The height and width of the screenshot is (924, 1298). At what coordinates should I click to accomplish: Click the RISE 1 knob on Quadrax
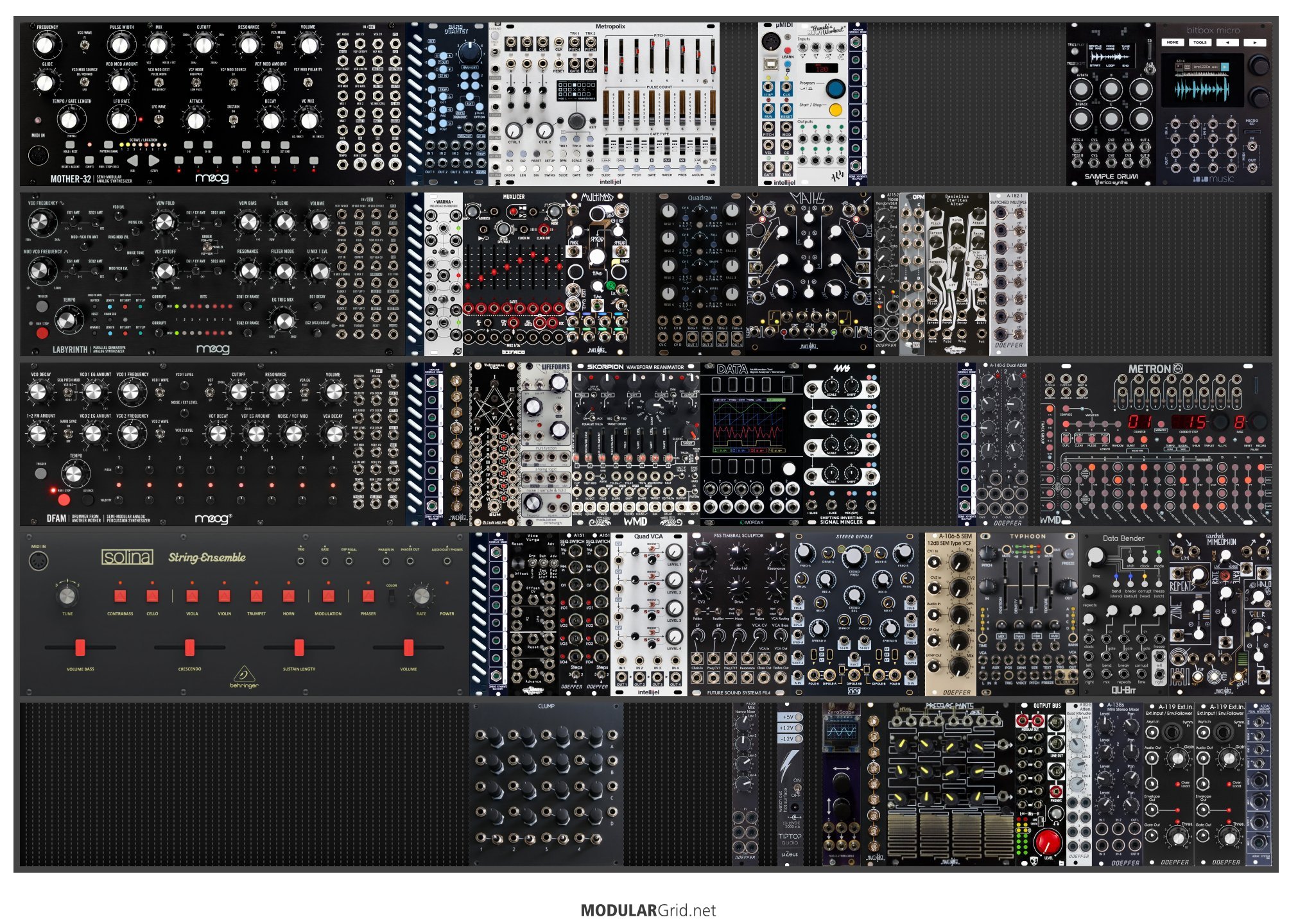(x=668, y=211)
